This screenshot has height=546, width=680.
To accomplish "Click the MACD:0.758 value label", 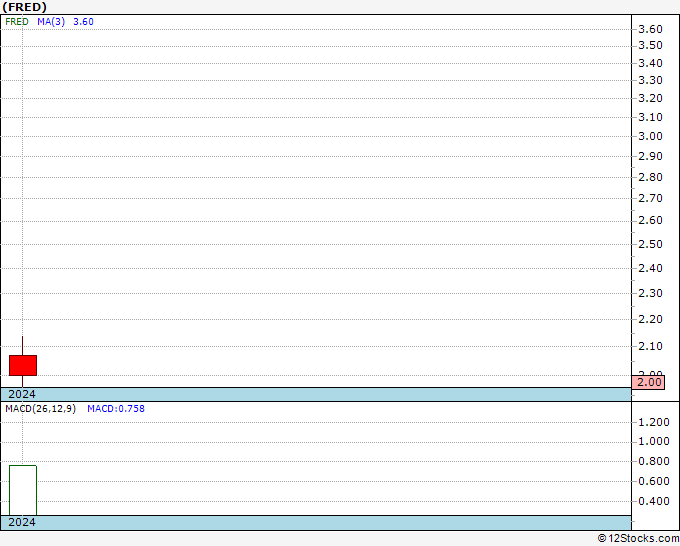I will point(116,409).
